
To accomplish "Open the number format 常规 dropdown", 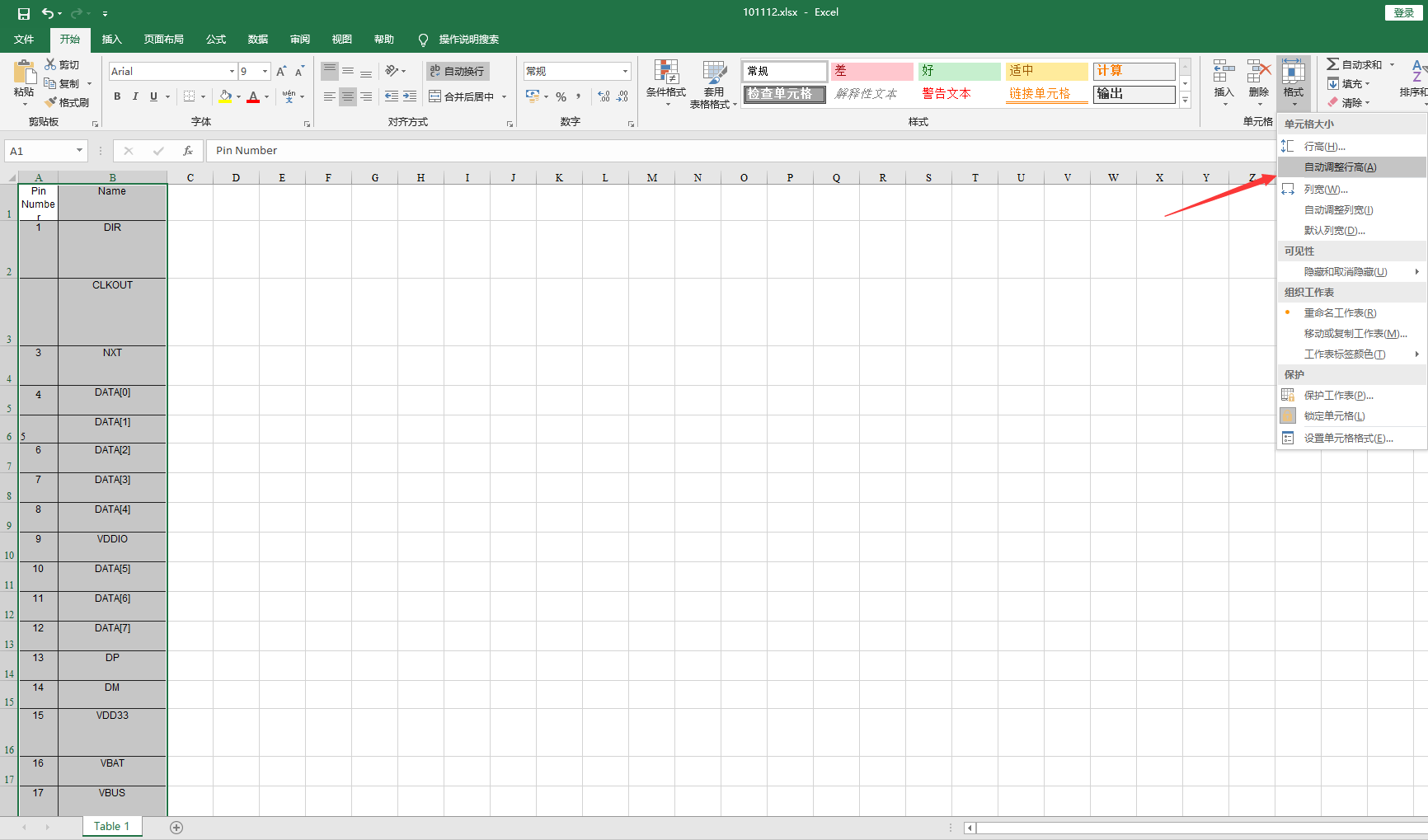I will point(625,72).
